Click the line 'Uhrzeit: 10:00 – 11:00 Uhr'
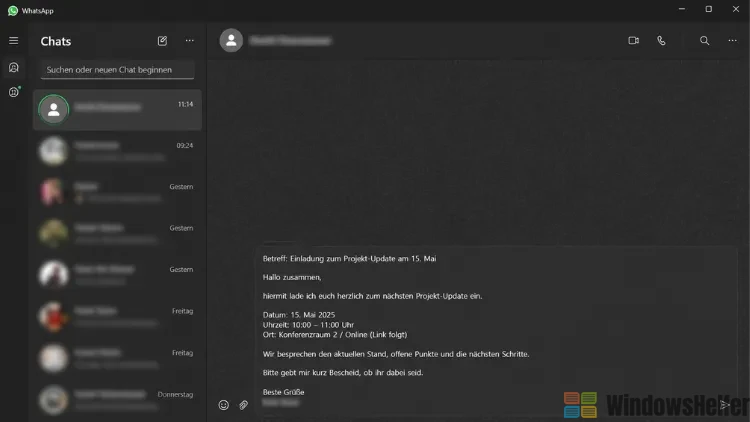Screen dimensions: 750x422 pos(308,325)
